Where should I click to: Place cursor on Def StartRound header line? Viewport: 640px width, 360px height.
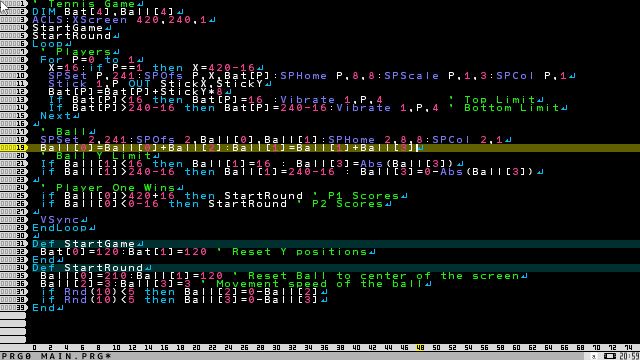336,268
